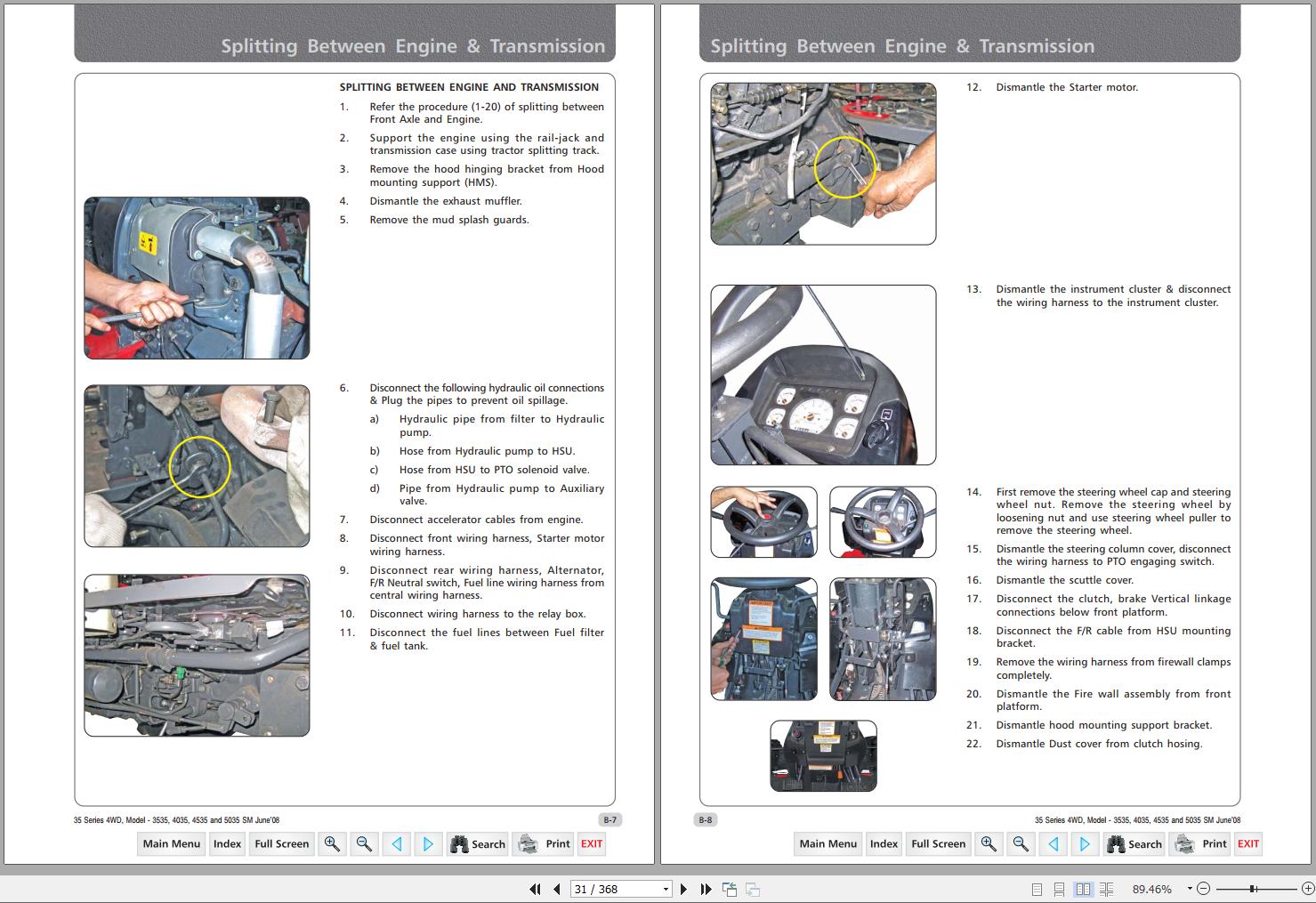Expand the zoom percentage dropdown
This screenshot has width=1316, height=903.
coord(1191,889)
